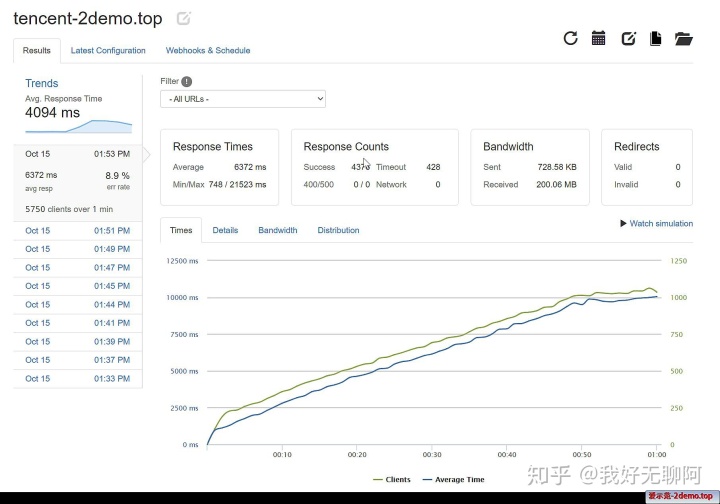Open the Latest Configuration tab
Image resolution: width=720 pixels, height=504 pixels.
(x=108, y=50)
